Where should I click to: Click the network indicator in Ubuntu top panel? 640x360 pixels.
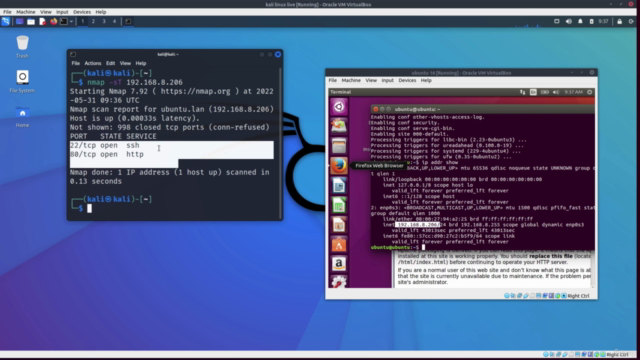523,92
